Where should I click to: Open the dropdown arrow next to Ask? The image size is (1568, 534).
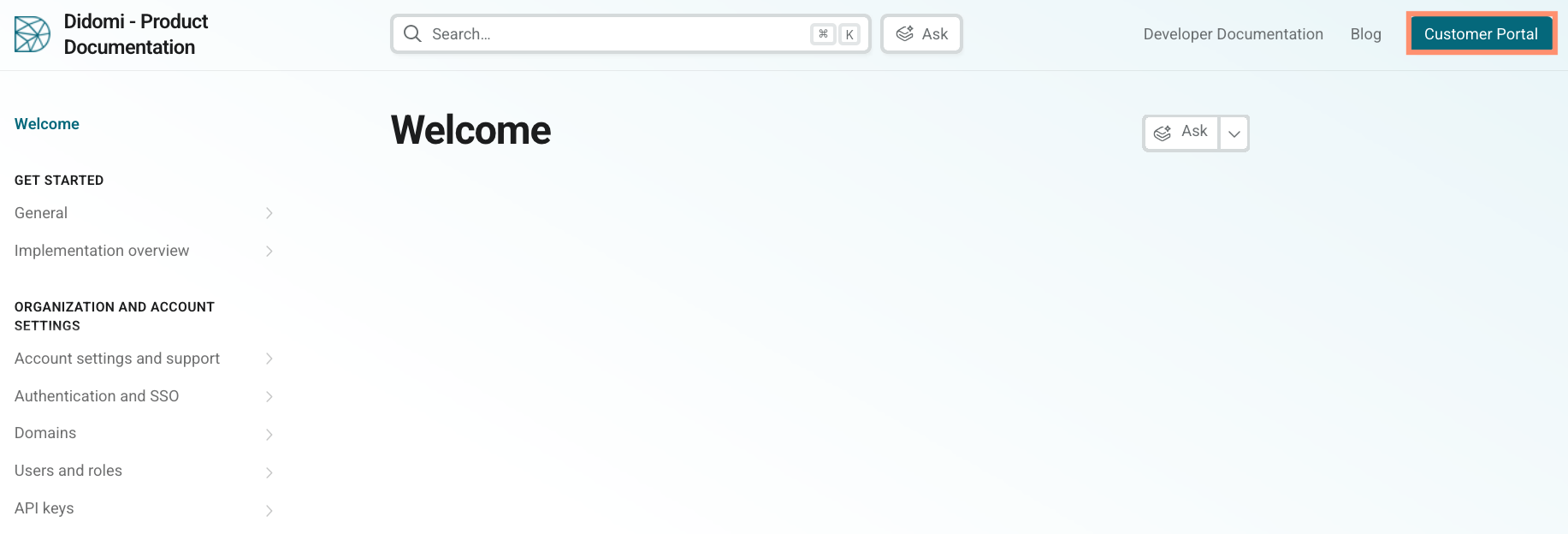click(1234, 133)
